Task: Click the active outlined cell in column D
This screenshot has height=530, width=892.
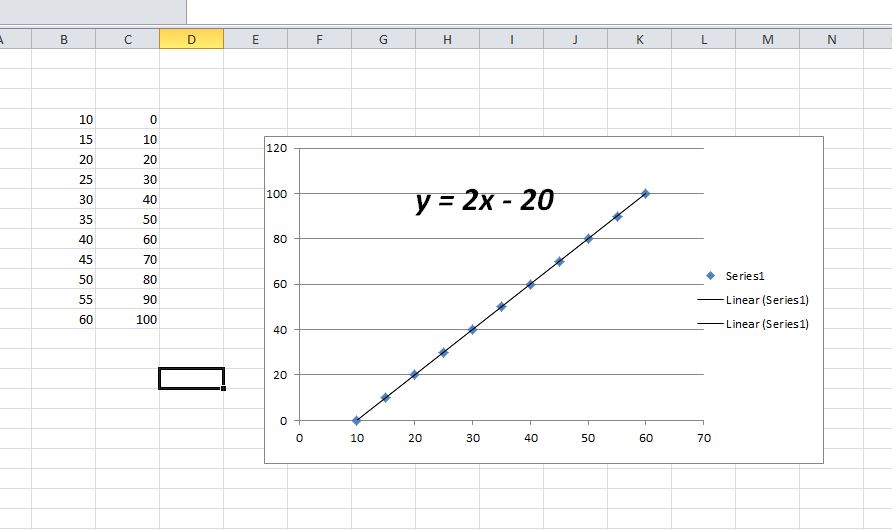Action: click(191, 378)
